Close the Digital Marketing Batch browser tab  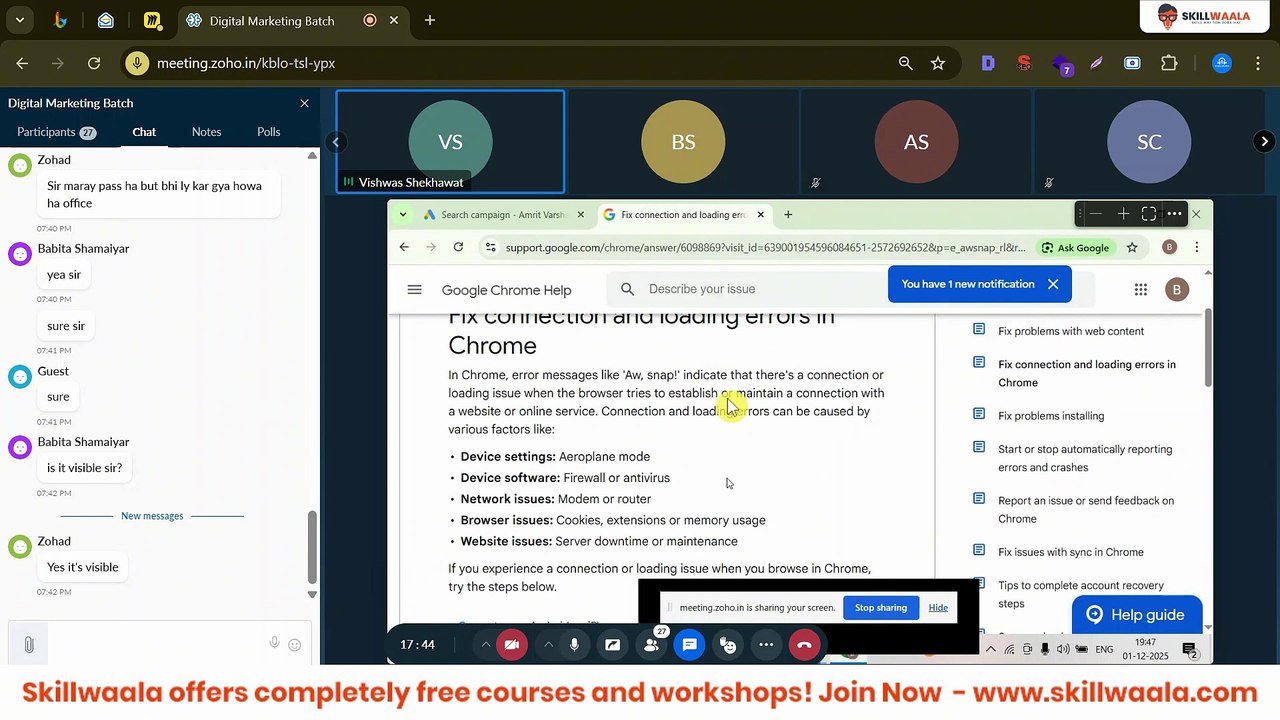click(394, 20)
